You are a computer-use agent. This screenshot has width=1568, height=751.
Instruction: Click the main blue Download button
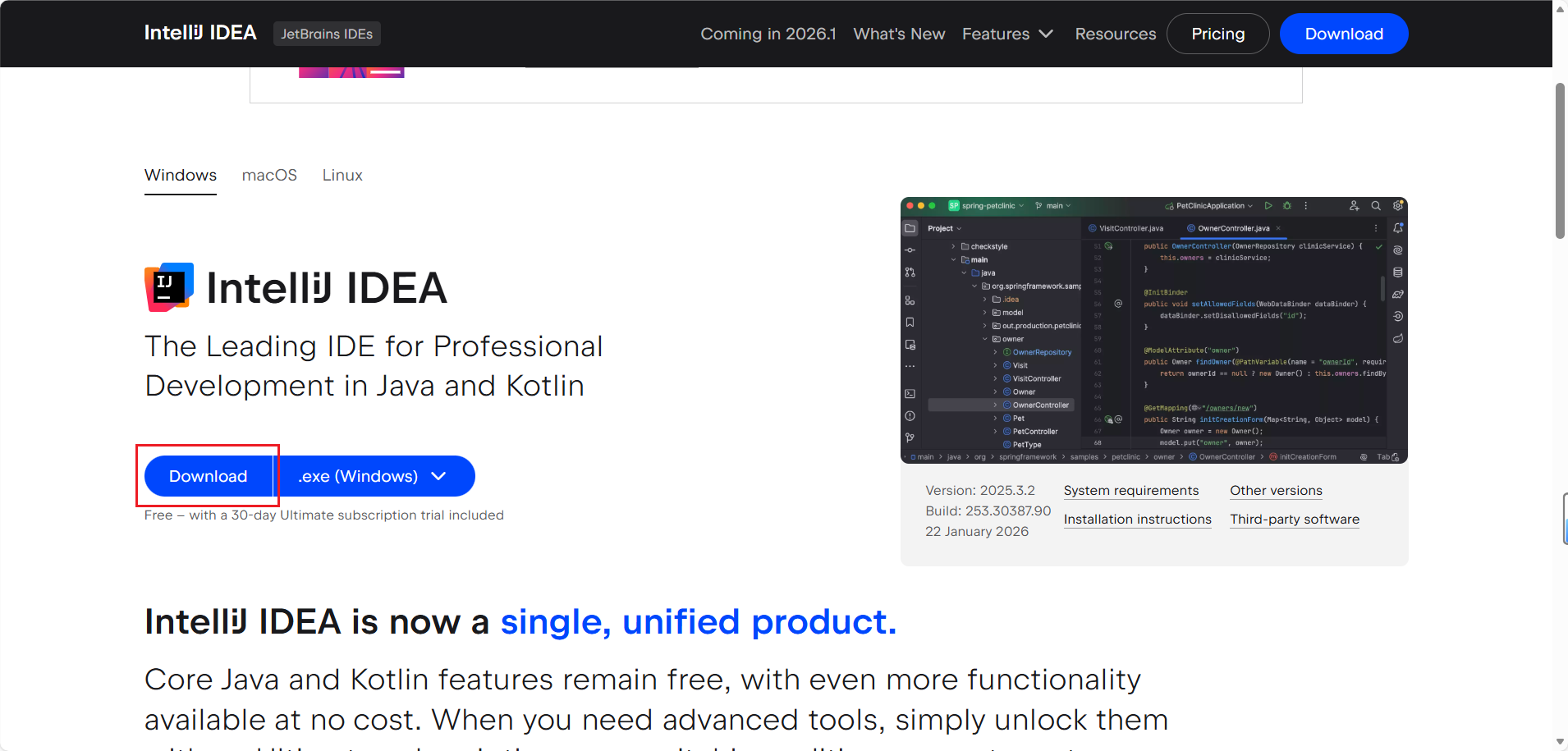coord(209,476)
